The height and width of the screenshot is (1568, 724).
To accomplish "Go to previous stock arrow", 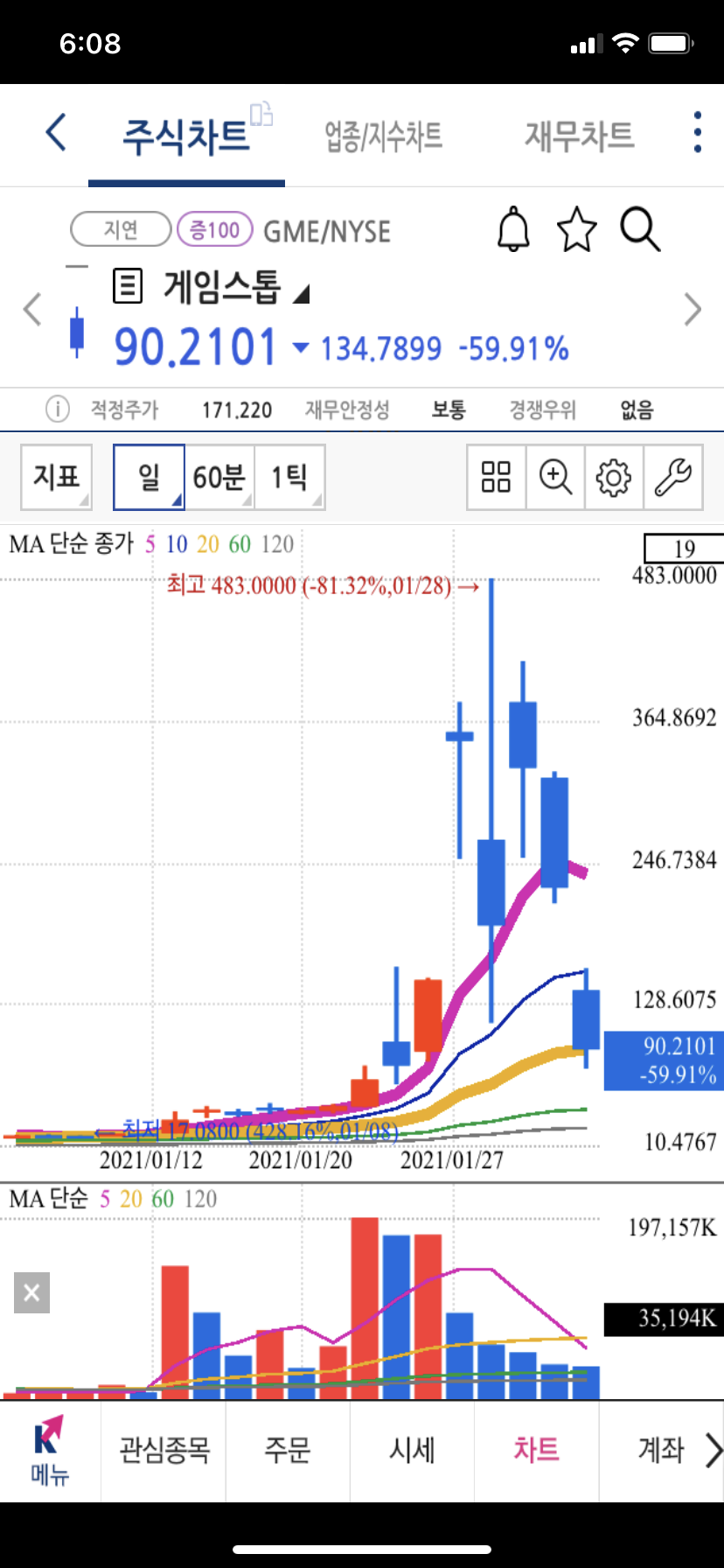I will 32,310.
